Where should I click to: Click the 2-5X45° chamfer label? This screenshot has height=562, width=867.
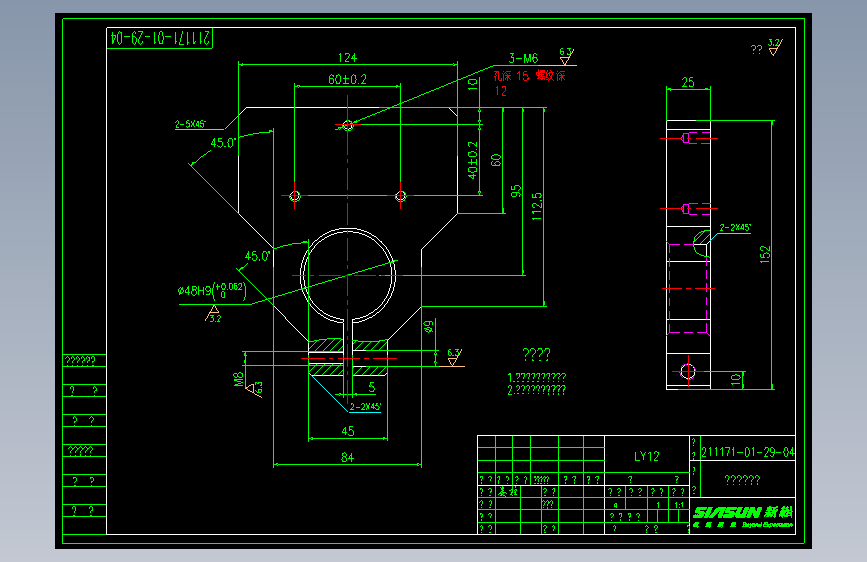click(191, 124)
